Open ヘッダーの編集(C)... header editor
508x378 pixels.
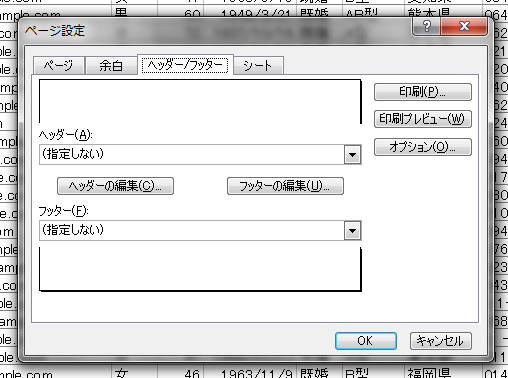click(115, 186)
